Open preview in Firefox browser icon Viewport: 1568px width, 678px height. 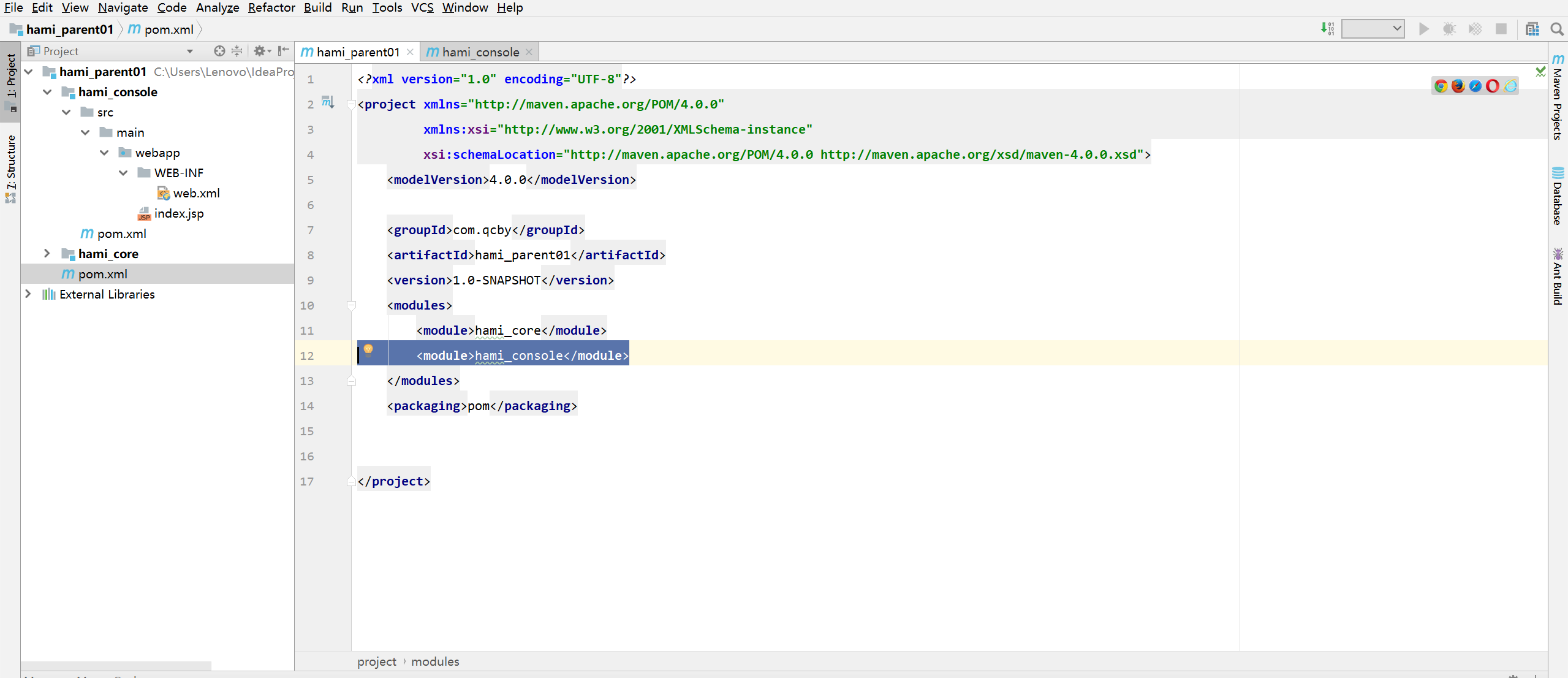1458,86
